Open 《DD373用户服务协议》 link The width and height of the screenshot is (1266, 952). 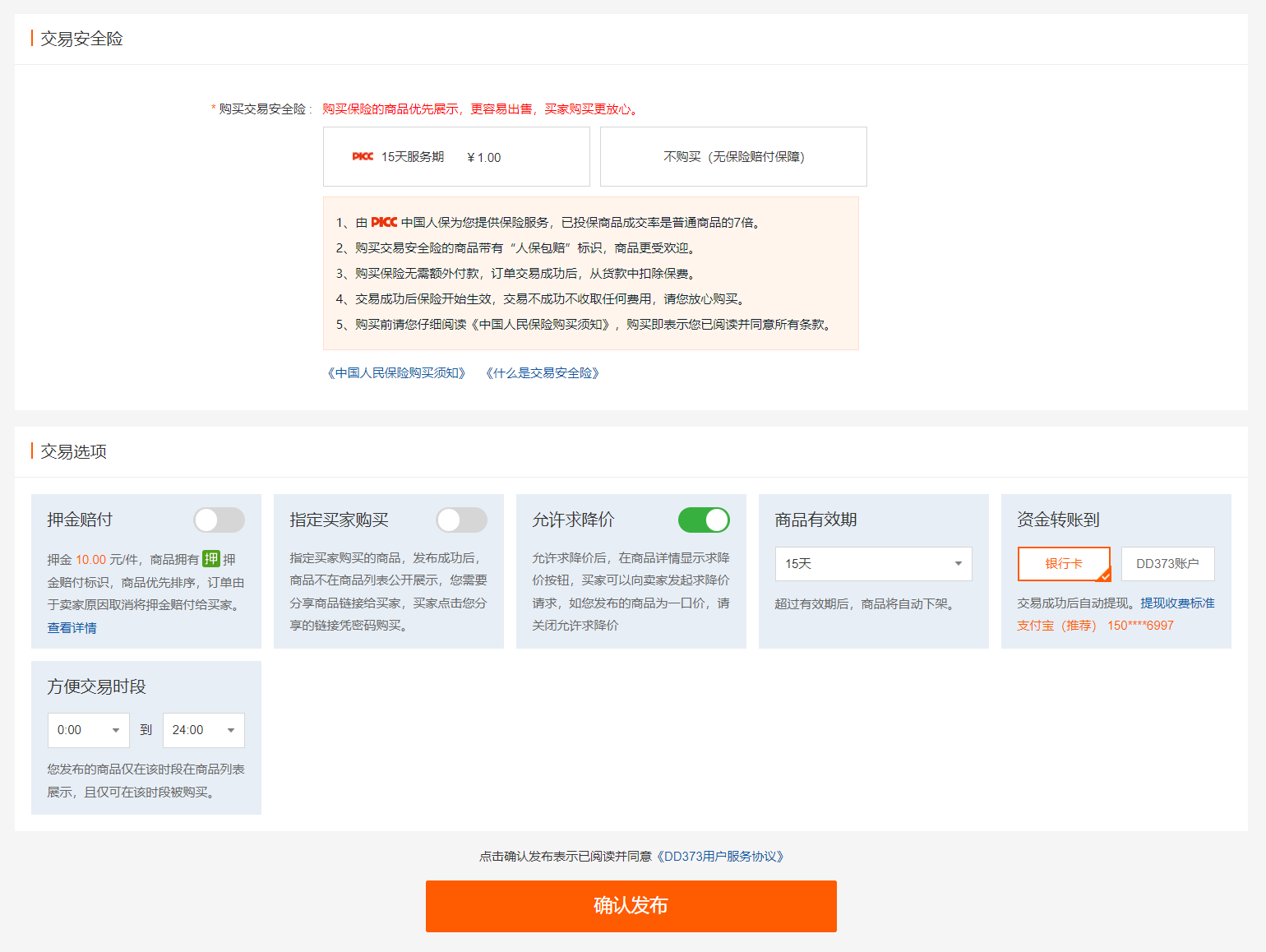(x=720, y=857)
